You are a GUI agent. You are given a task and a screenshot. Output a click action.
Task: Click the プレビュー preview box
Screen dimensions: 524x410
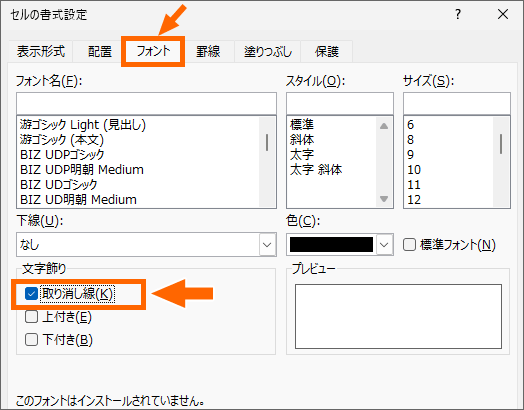pyautogui.click(x=398, y=316)
